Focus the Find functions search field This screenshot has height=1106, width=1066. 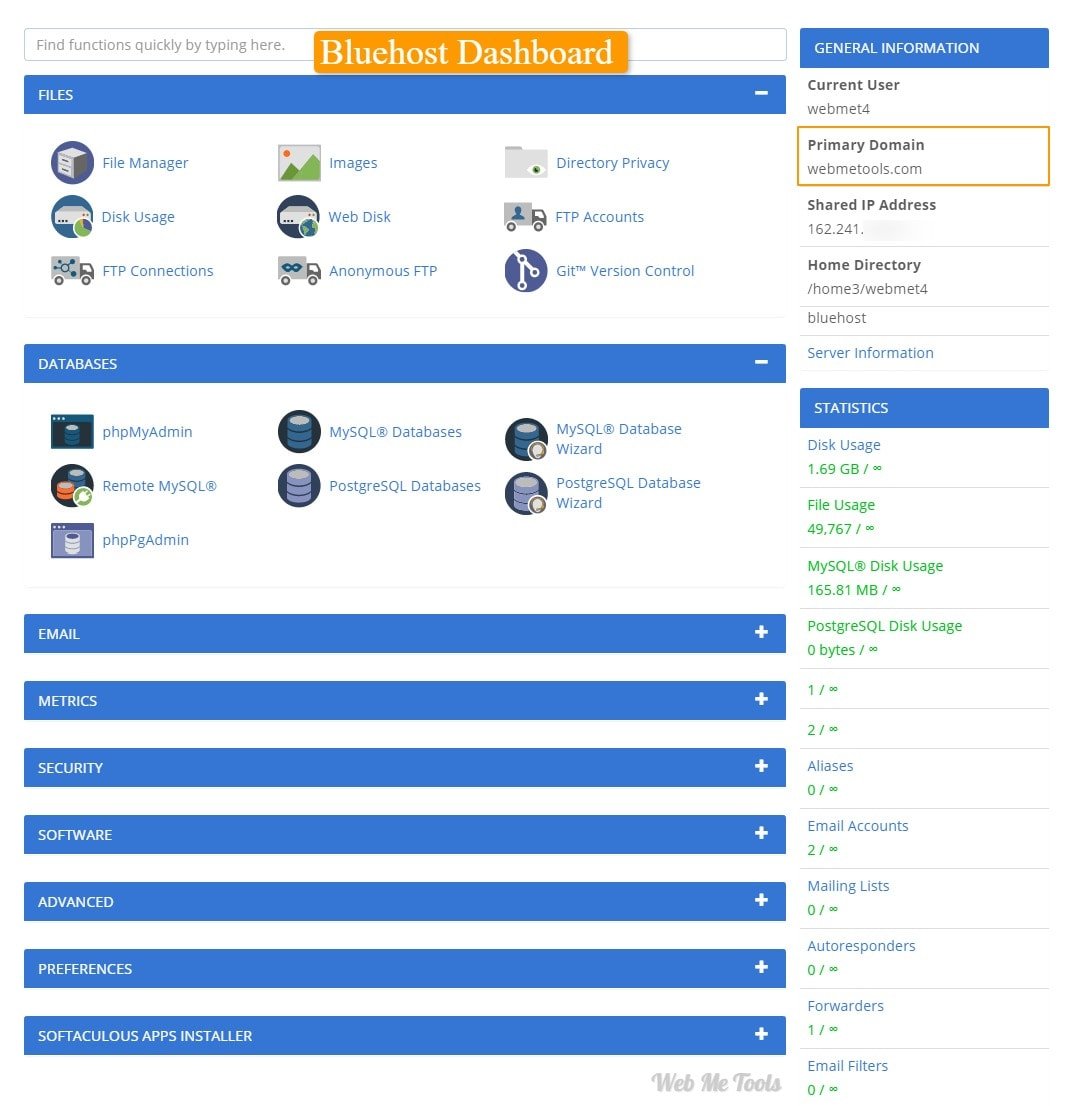[405, 44]
